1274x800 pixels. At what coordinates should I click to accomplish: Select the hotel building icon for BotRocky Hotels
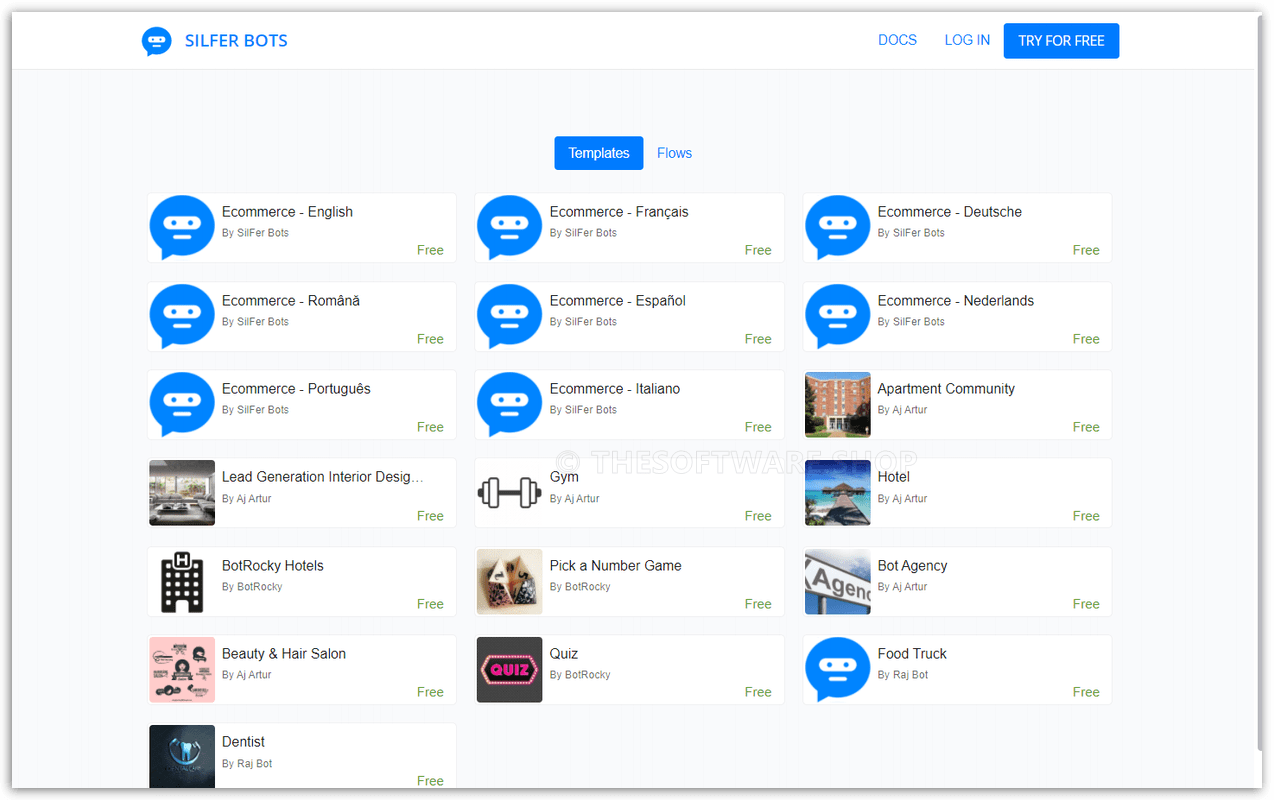[182, 581]
